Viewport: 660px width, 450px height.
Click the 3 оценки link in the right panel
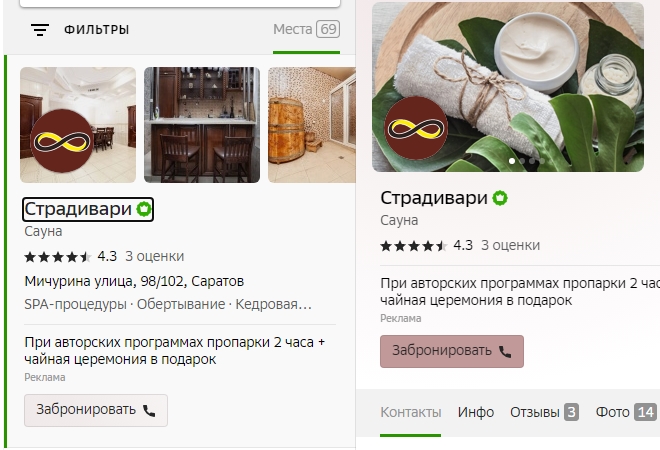(511, 245)
